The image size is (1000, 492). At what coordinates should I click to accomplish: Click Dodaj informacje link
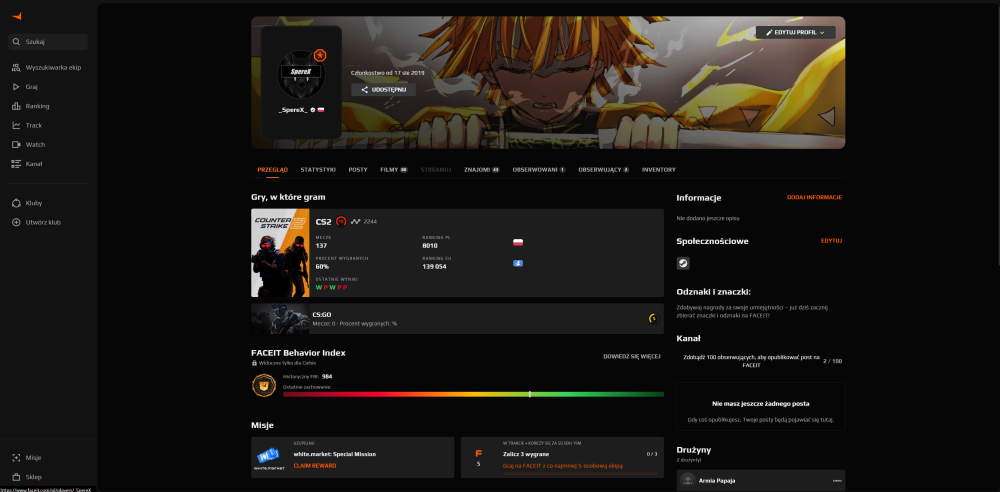(x=814, y=197)
